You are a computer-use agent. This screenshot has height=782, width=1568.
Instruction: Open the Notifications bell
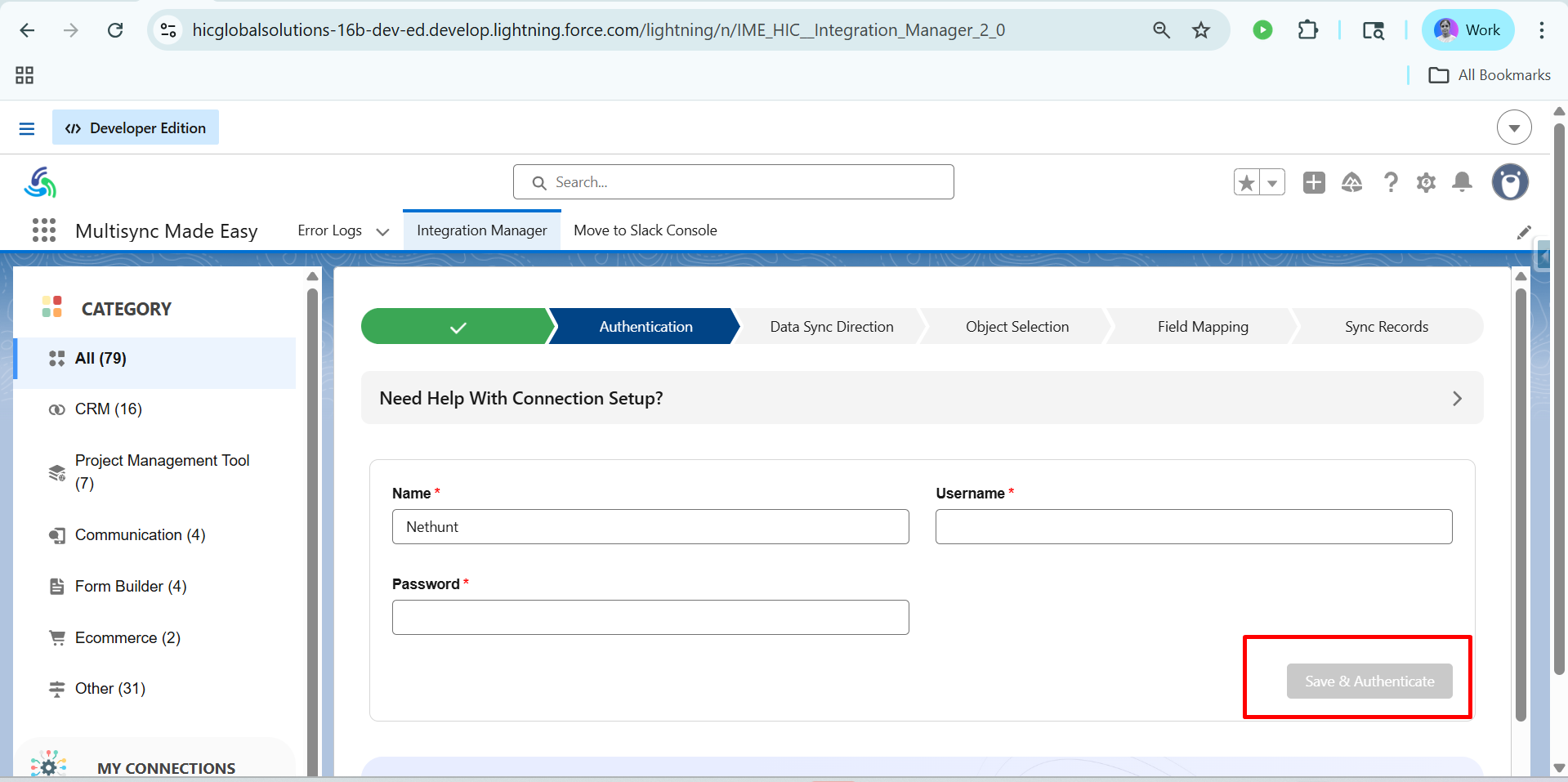tap(1463, 182)
